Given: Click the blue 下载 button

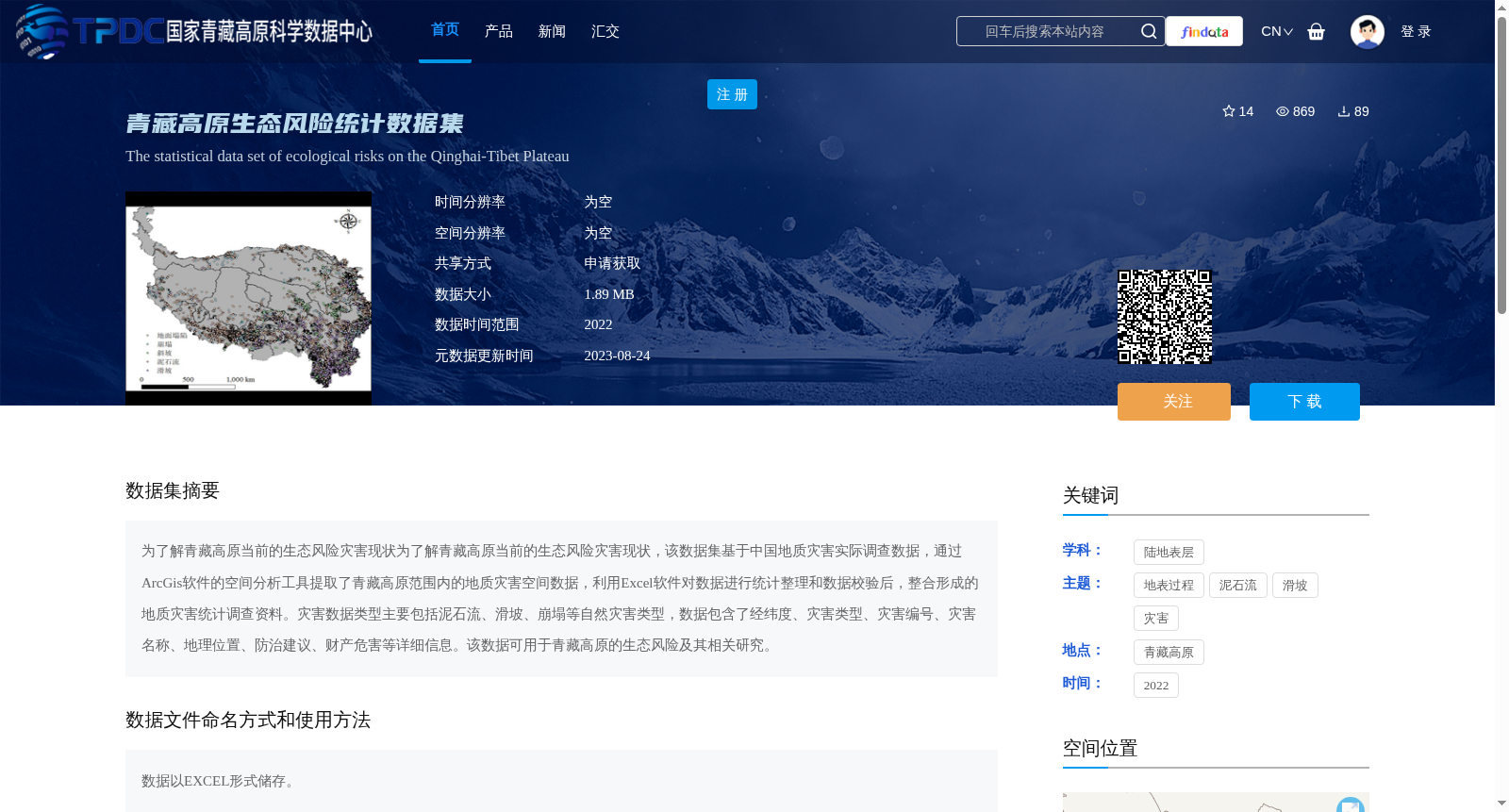Looking at the screenshot, I should click(1304, 402).
